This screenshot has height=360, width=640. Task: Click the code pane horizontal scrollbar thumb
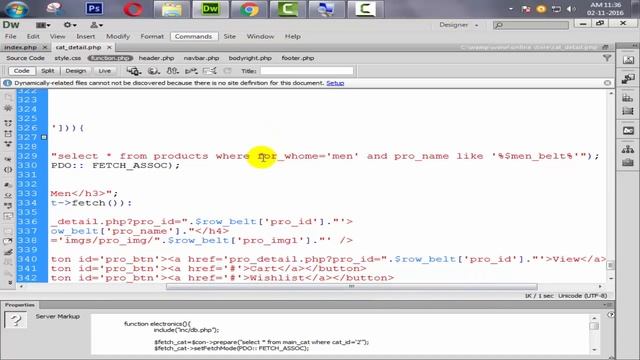point(351,287)
